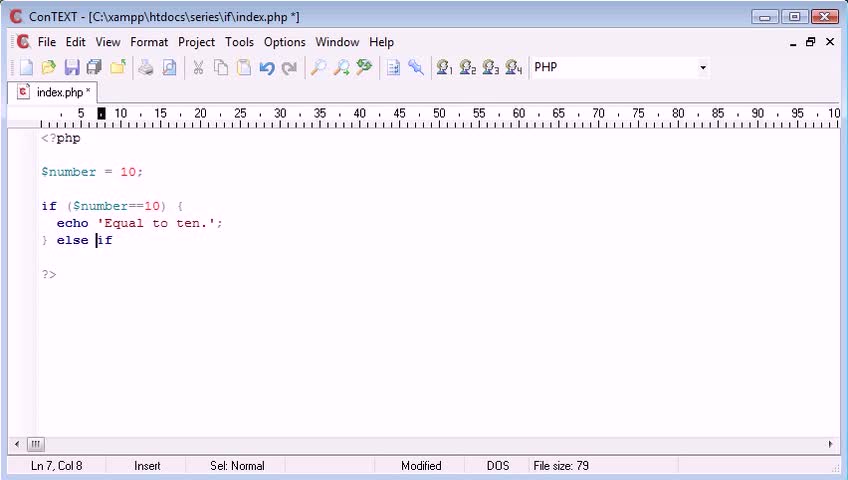Viewport: 848px width, 480px height.
Task: Save the file using floppy disk icon
Action: tap(71, 68)
